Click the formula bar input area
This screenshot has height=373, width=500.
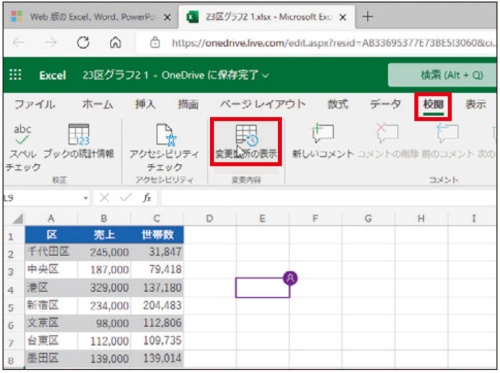point(329,198)
